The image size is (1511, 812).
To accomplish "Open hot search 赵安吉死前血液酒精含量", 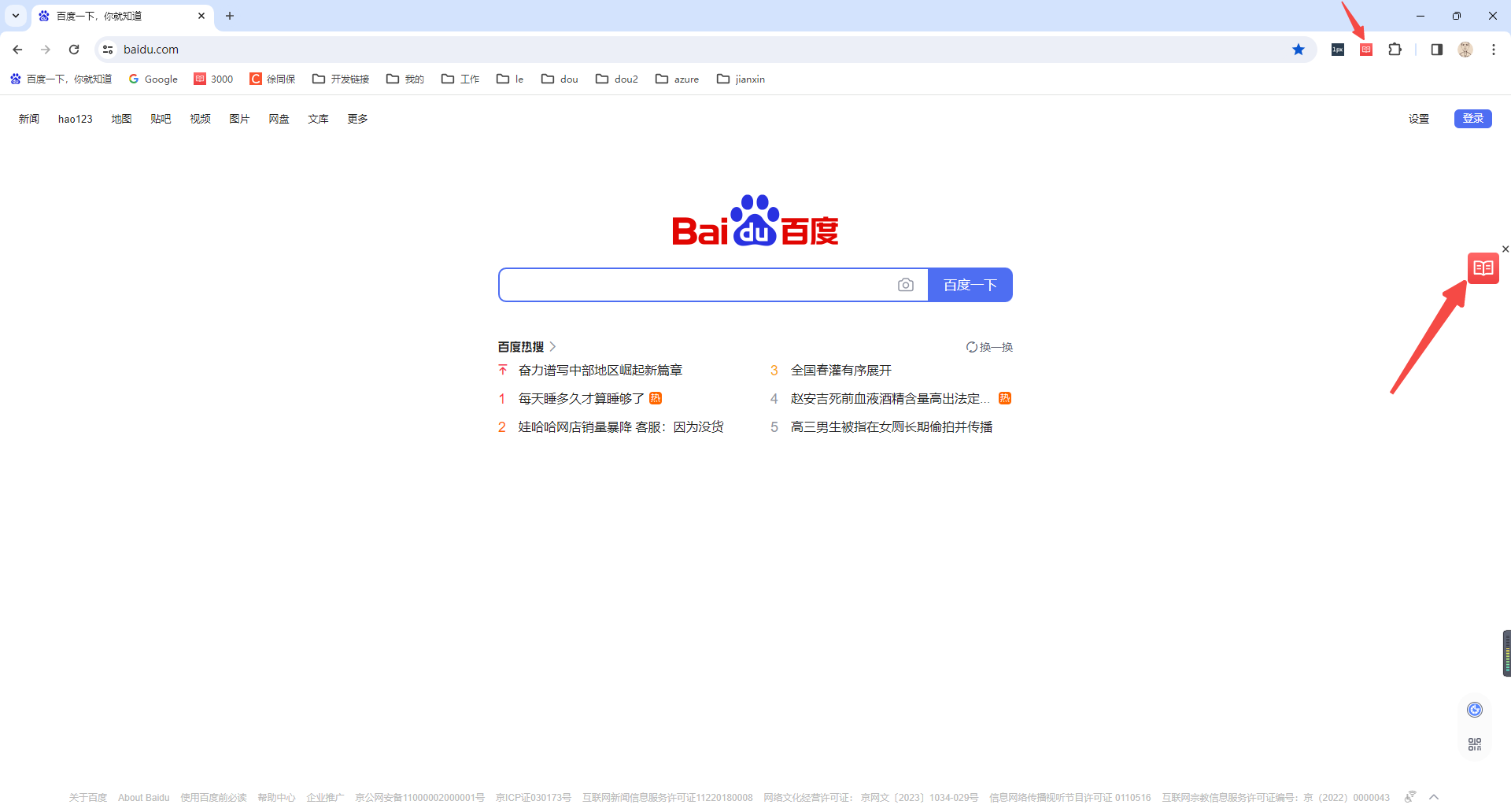I will [890, 399].
